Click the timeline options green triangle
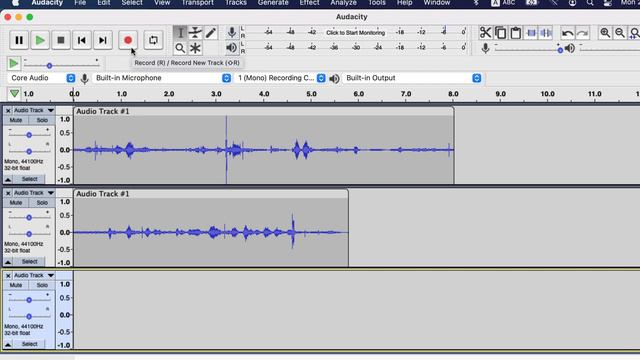Screen dimensions: 640x360 (14, 94)
